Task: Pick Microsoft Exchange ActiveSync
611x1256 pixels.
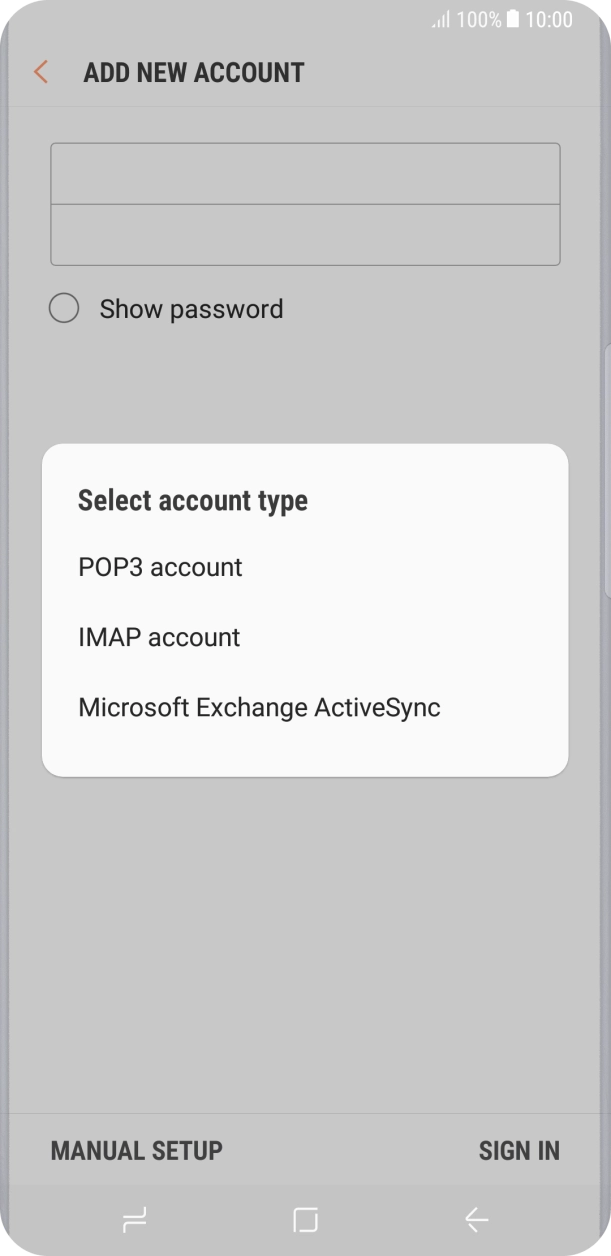Action: 259,708
